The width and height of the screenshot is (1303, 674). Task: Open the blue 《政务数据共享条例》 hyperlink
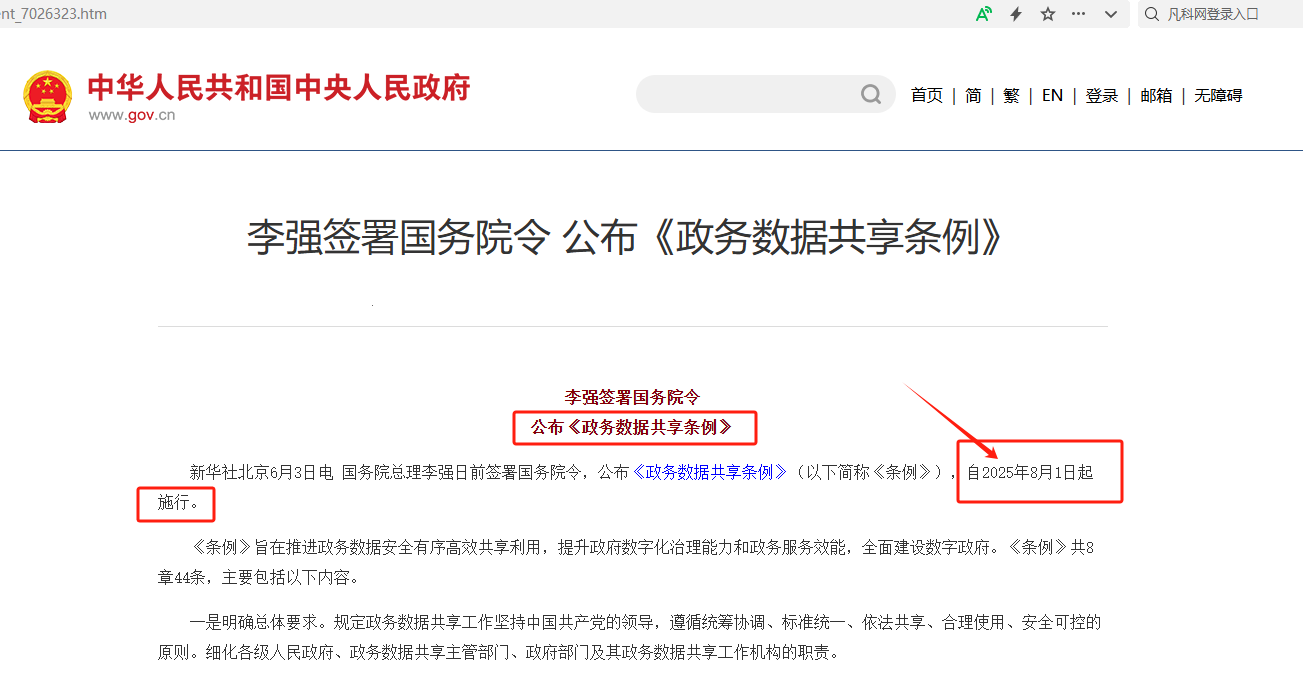tap(710, 472)
